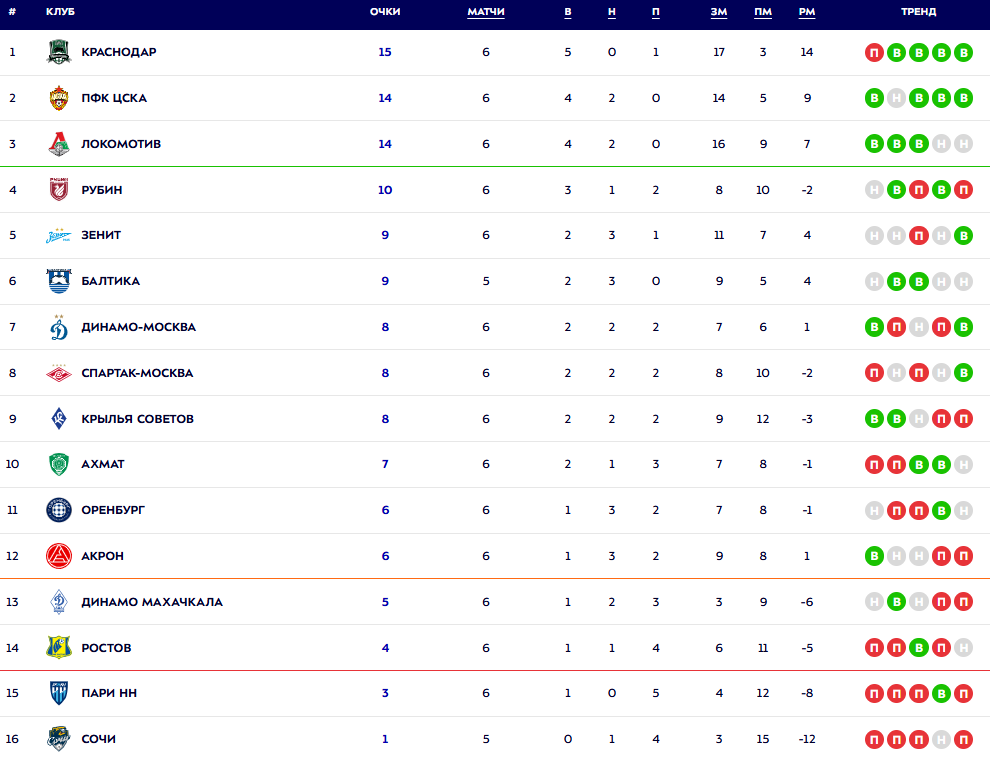
Task: Sort the table by МАТЧИ column
Action: (486, 12)
